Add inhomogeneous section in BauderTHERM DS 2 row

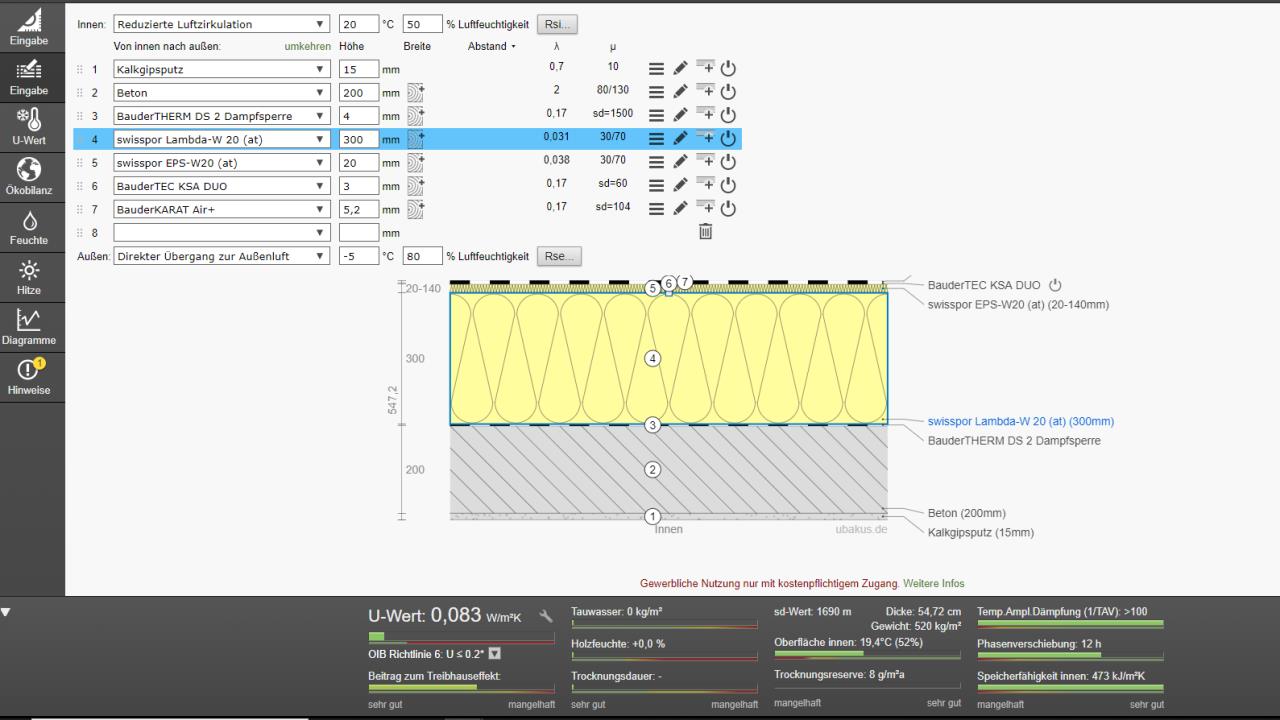[x=417, y=116]
